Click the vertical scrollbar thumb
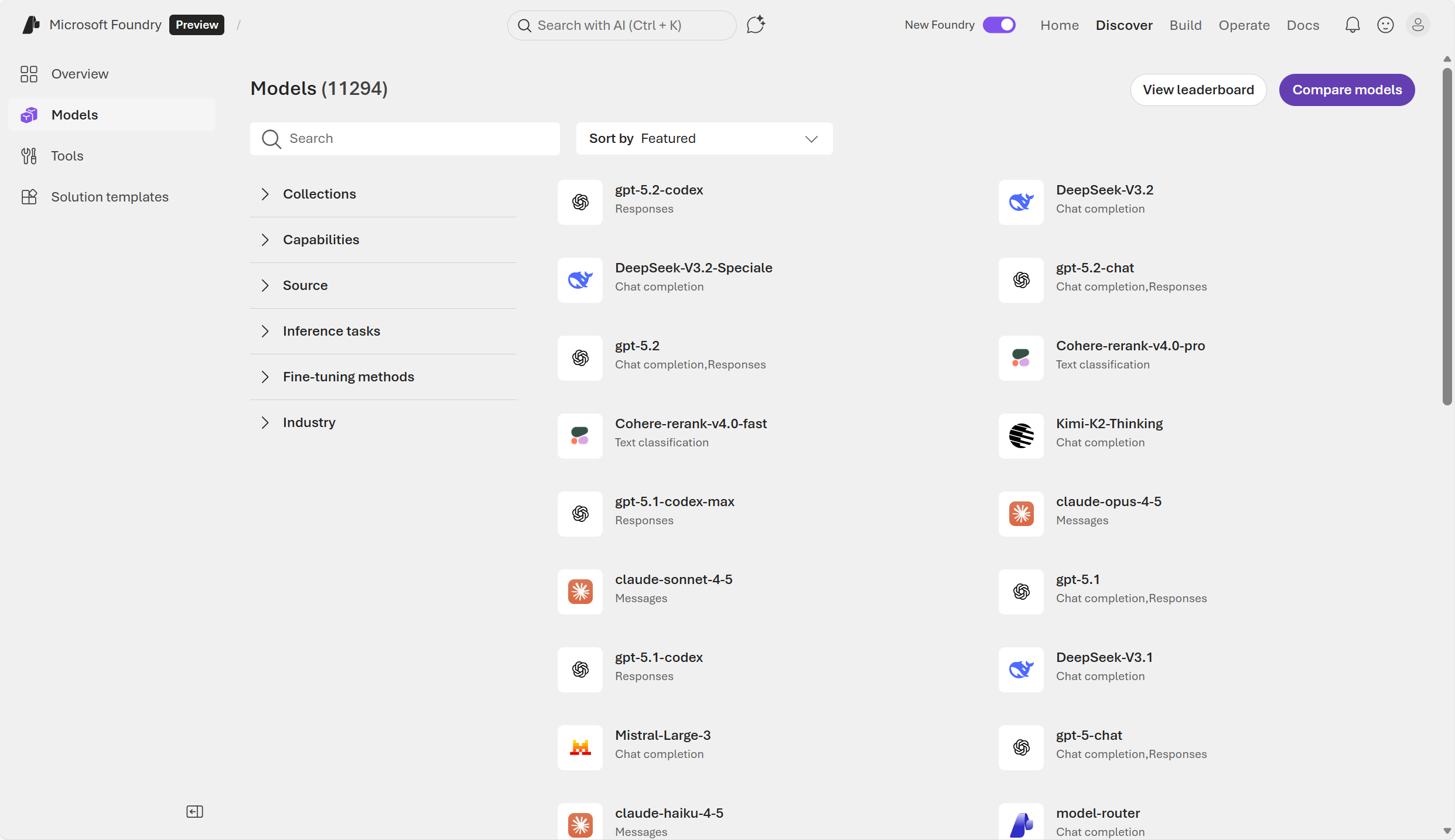The image size is (1455, 840). (x=1447, y=236)
